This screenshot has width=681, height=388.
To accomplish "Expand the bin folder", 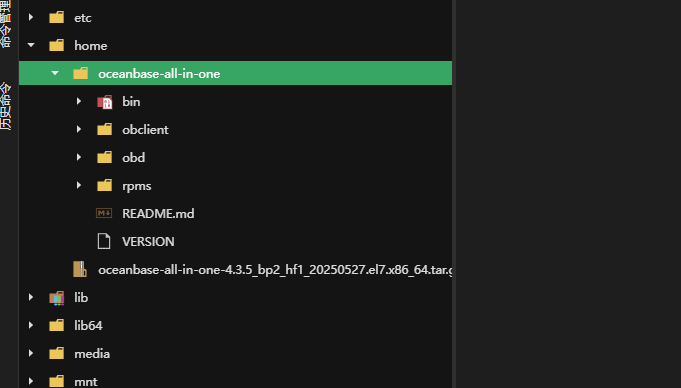I will [79, 101].
